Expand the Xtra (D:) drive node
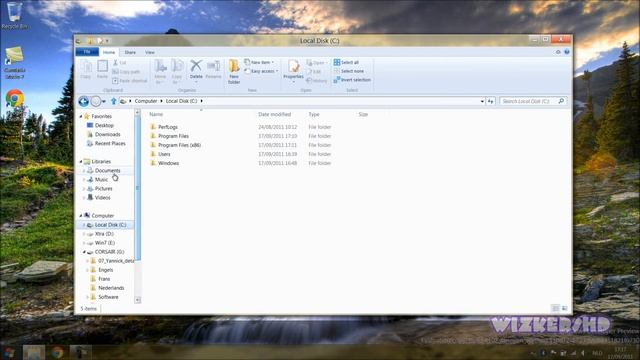This screenshot has width=640, height=360. pyautogui.click(x=84, y=234)
